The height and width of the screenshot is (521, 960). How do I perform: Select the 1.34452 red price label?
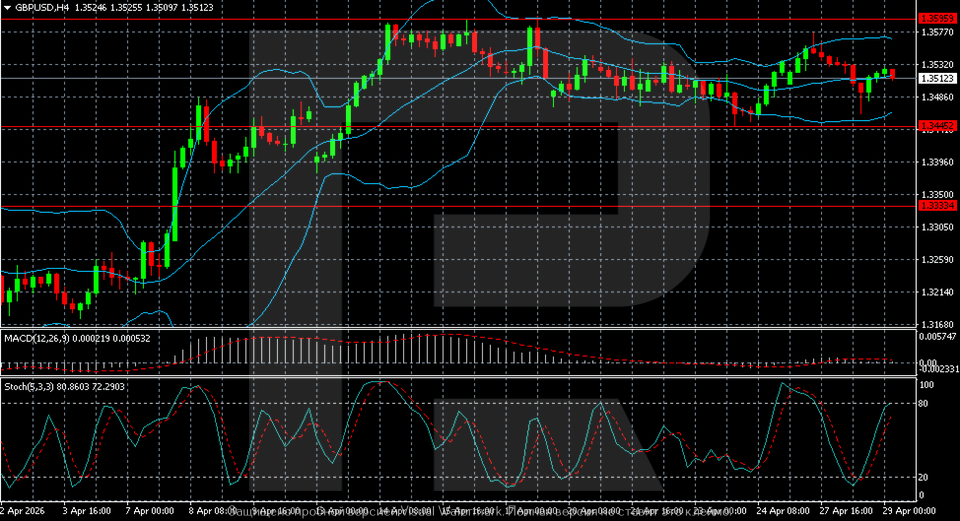tap(937, 126)
